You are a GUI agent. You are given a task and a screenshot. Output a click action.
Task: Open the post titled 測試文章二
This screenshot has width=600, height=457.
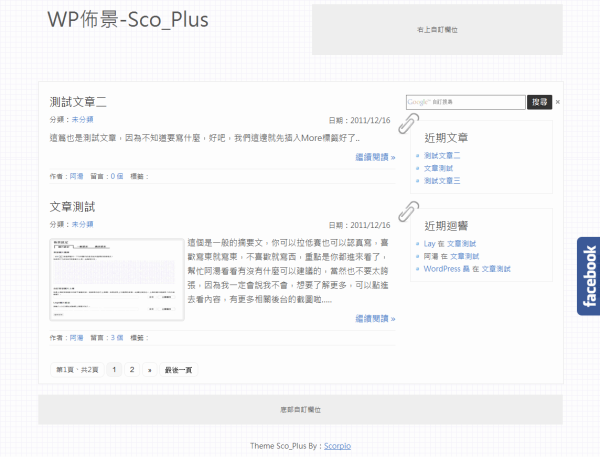click(x=78, y=102)
